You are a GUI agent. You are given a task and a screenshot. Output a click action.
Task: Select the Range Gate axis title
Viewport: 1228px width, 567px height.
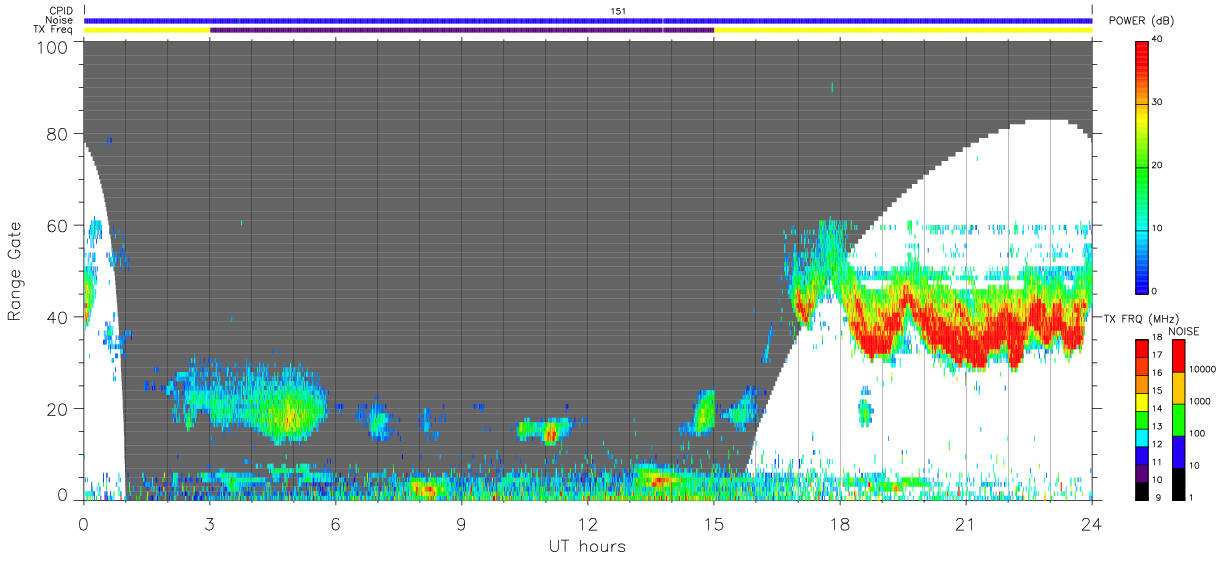[15, 270]
